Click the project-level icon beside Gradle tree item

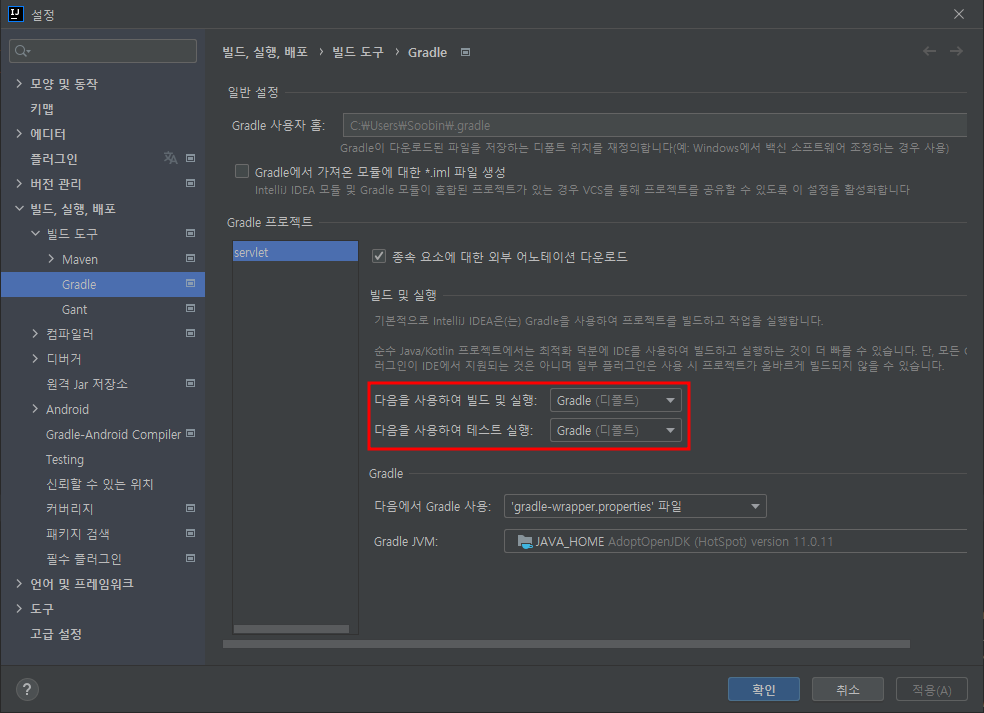pos(191,284)
